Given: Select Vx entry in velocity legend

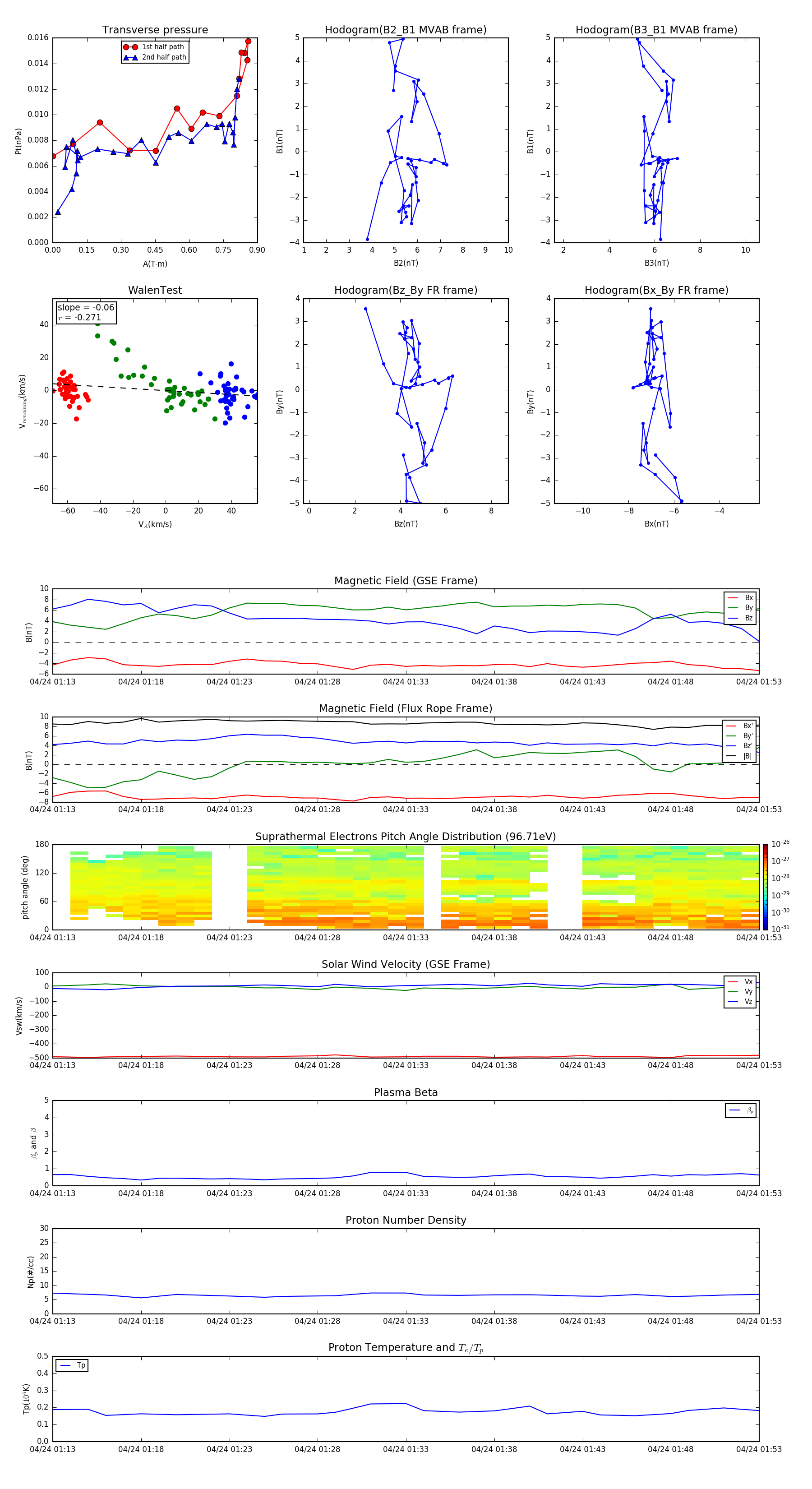Looking at the screenshot, I should 740,981.
